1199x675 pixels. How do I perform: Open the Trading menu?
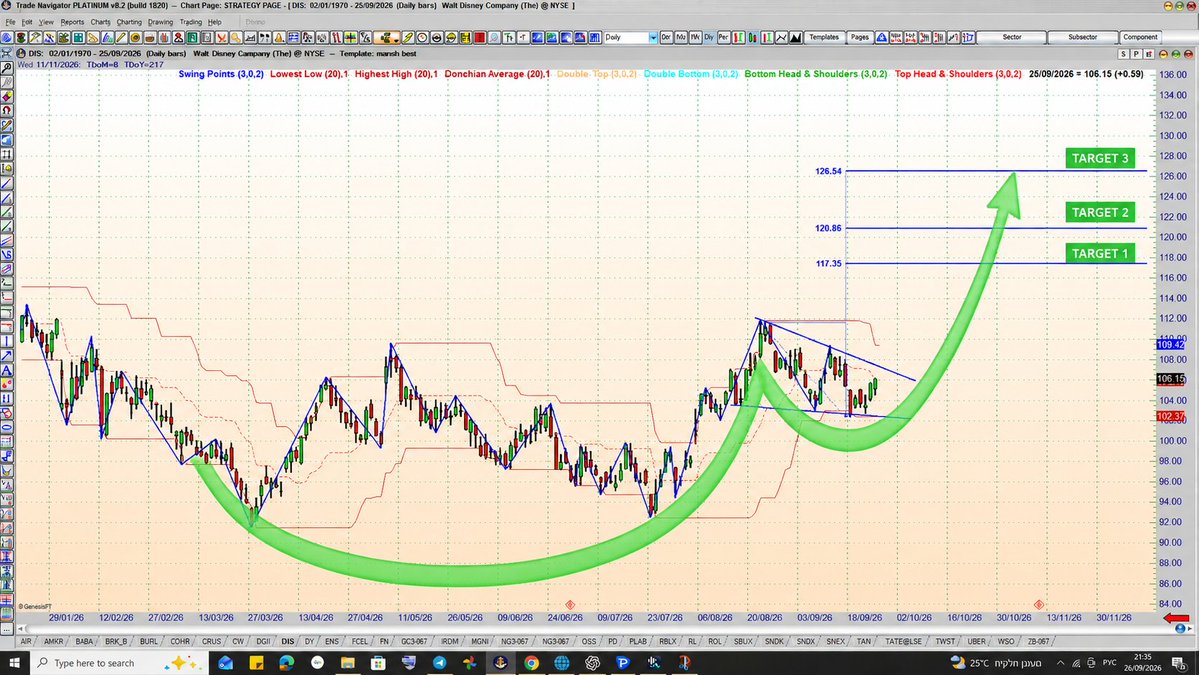[x=190, y=22]
